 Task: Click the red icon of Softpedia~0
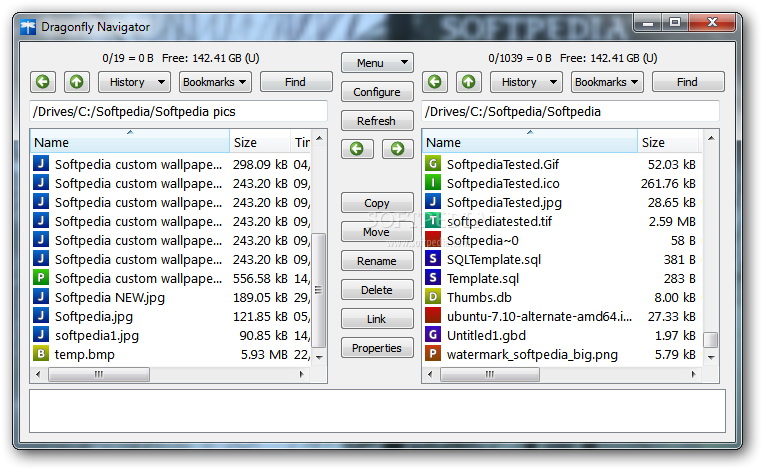coord(433,240)
